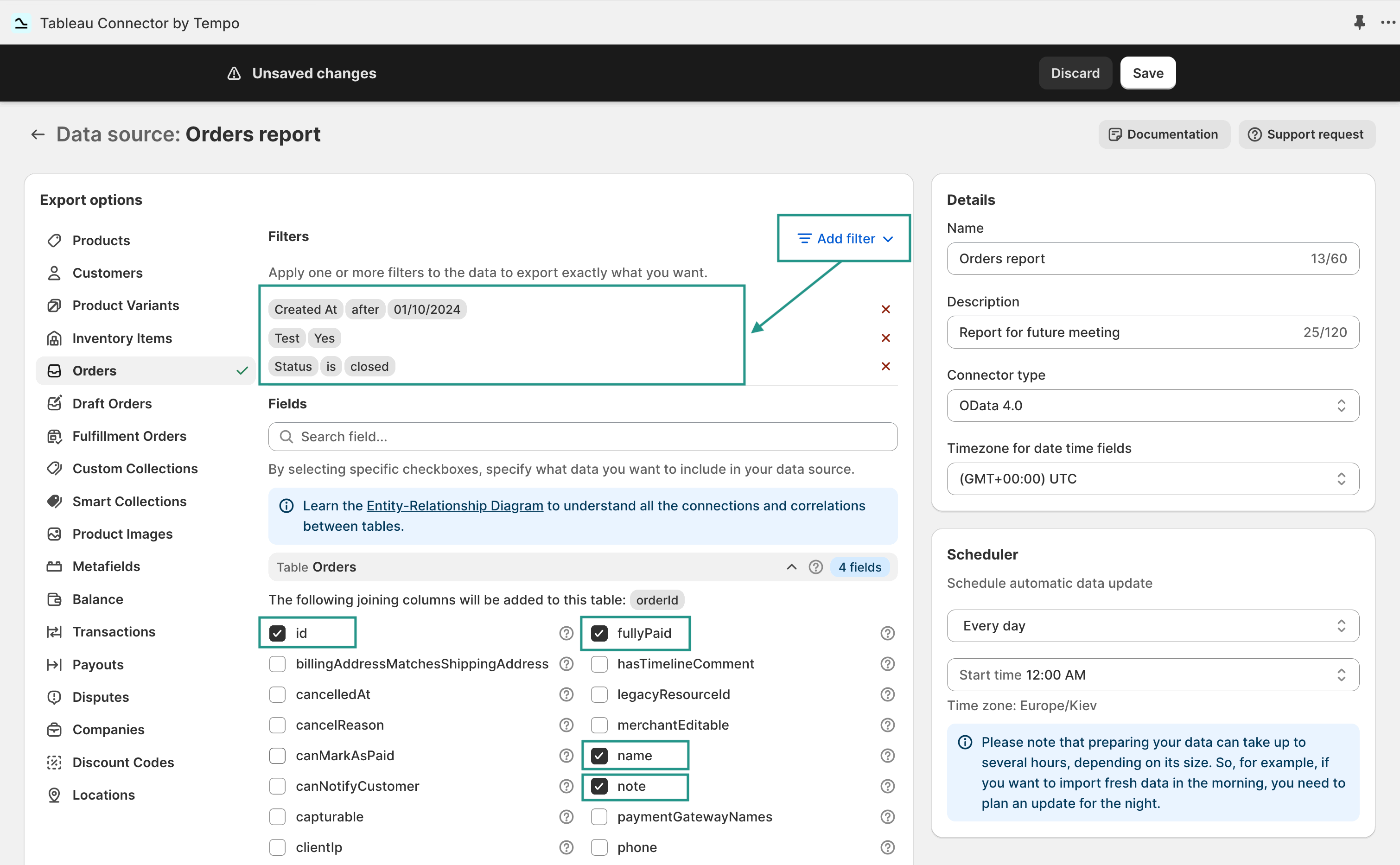Select the Transactions exchange icon
Screen dimensions: 1400x865
(54, 631)
